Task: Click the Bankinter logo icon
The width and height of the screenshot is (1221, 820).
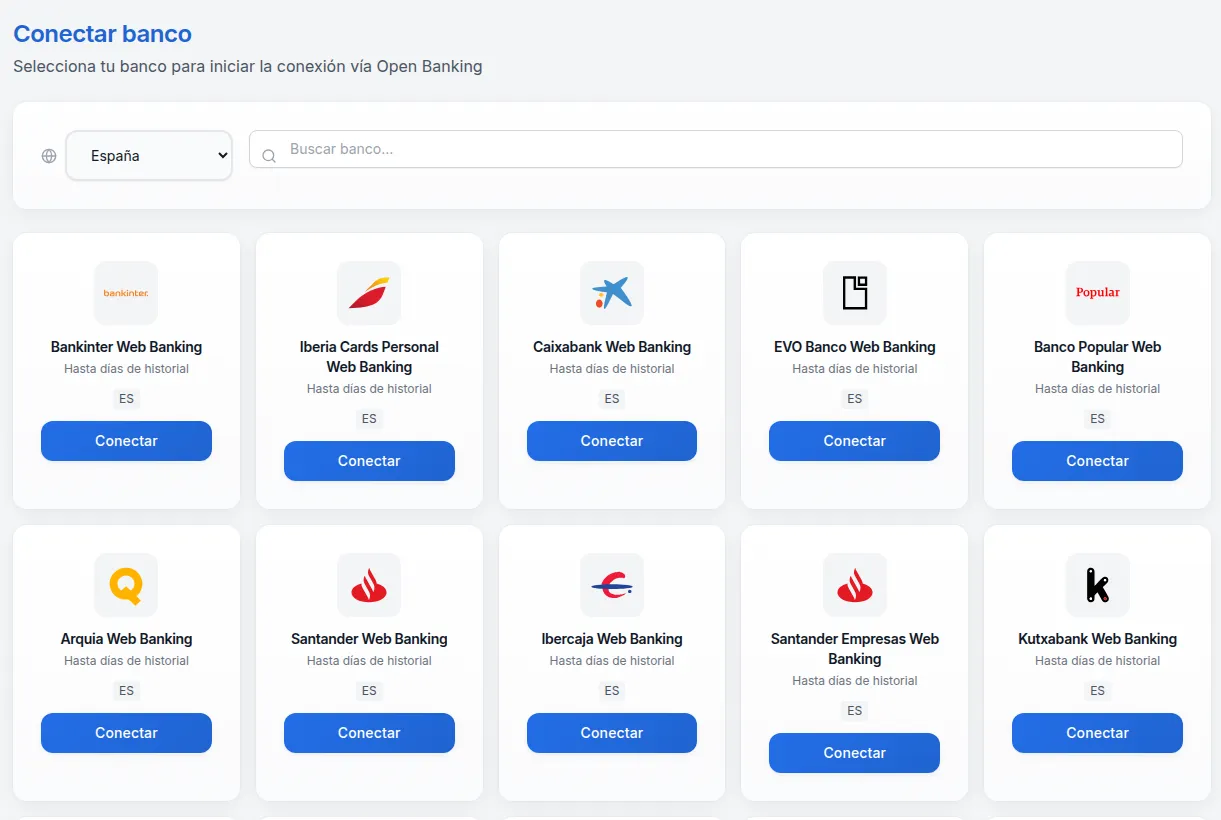Action: (x=126, y=293)
